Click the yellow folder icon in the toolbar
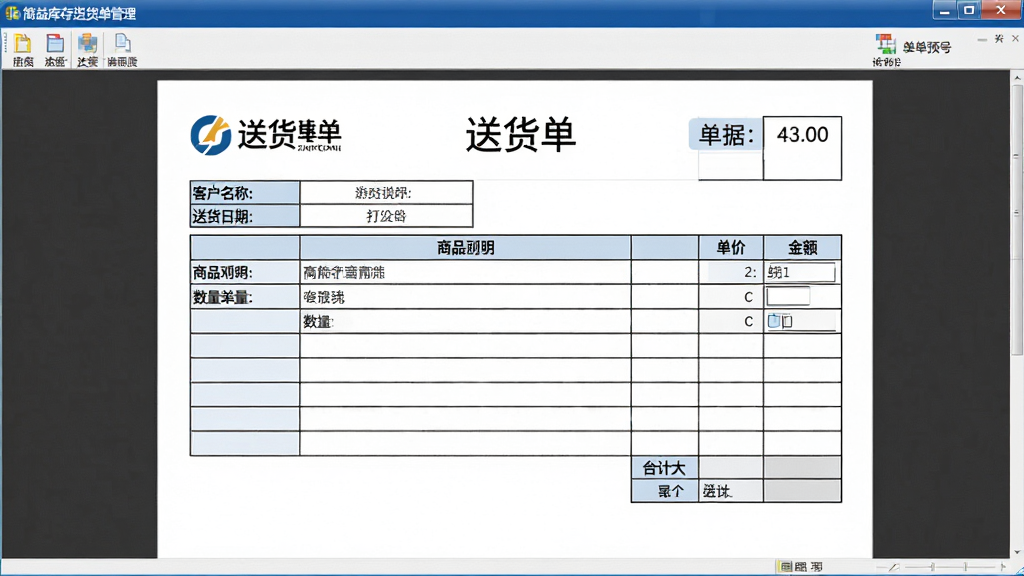 pyautogui.click(x=23, y=44)
